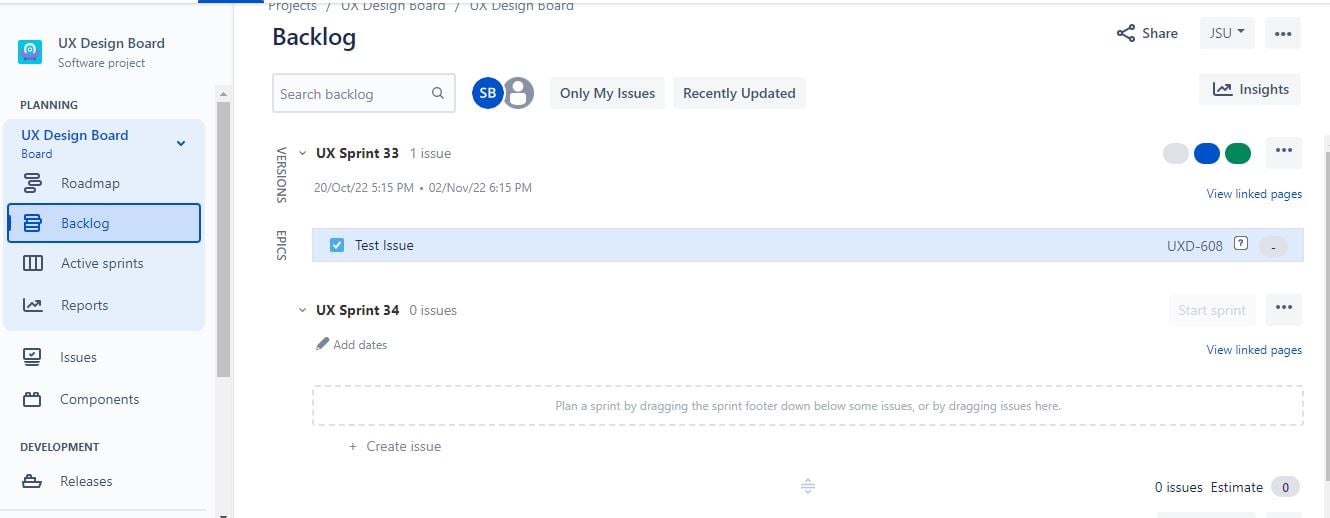Open the Roadmap page icon in sidebar
Screen dimensions: 1330x518
33,183
